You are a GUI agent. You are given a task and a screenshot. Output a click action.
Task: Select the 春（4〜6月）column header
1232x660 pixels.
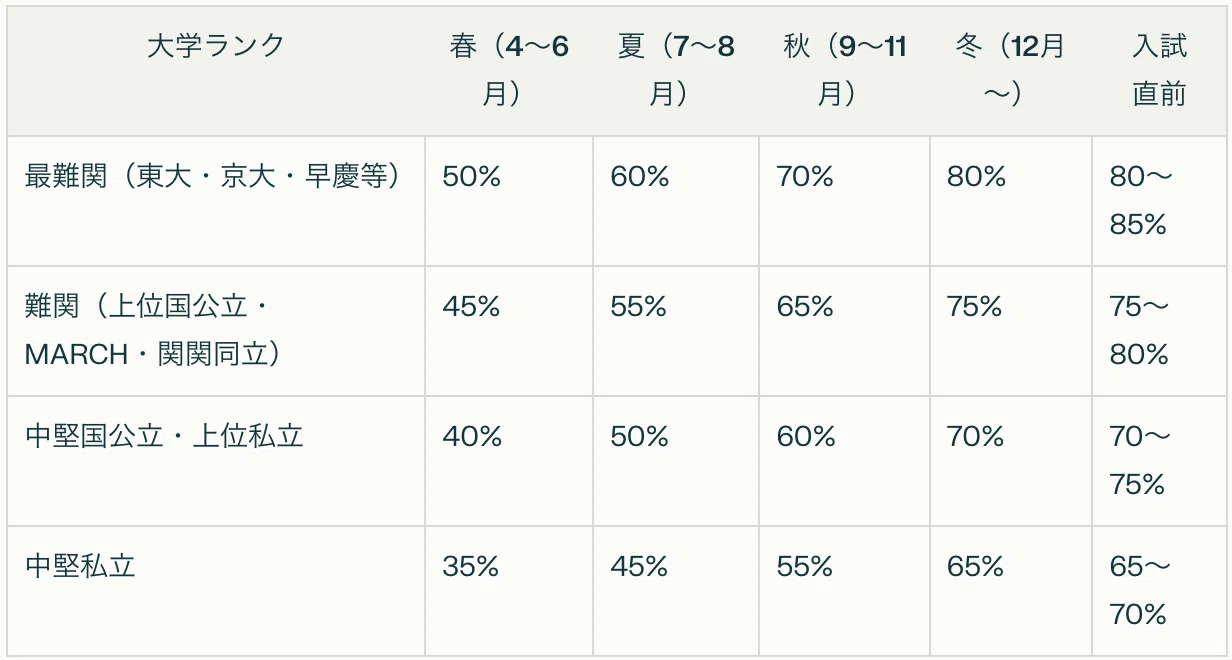pyautogui.click(x=509, y=70)
